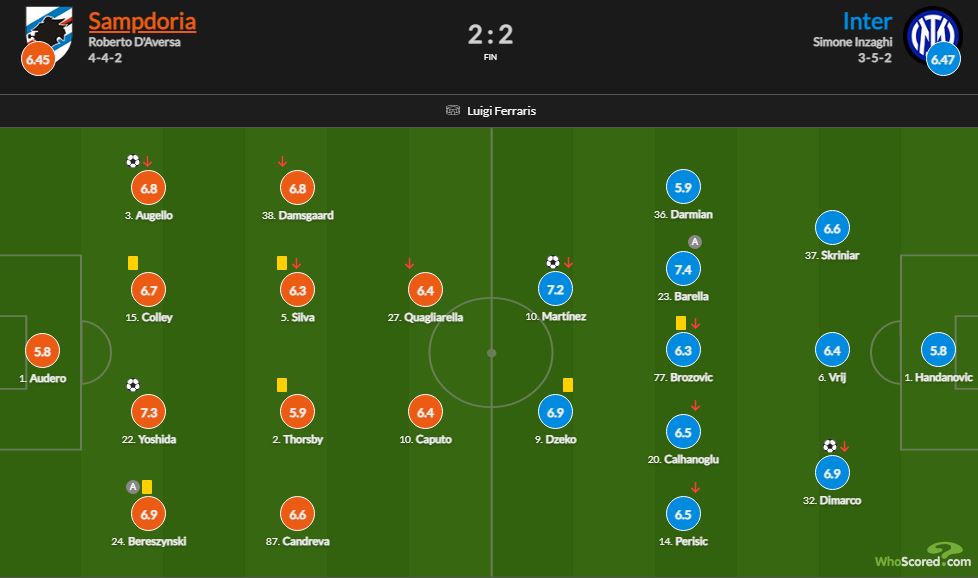The image size is (978, 578).
Task: Click Inter's 6.47 team rating badge
Action: (943, 59)
